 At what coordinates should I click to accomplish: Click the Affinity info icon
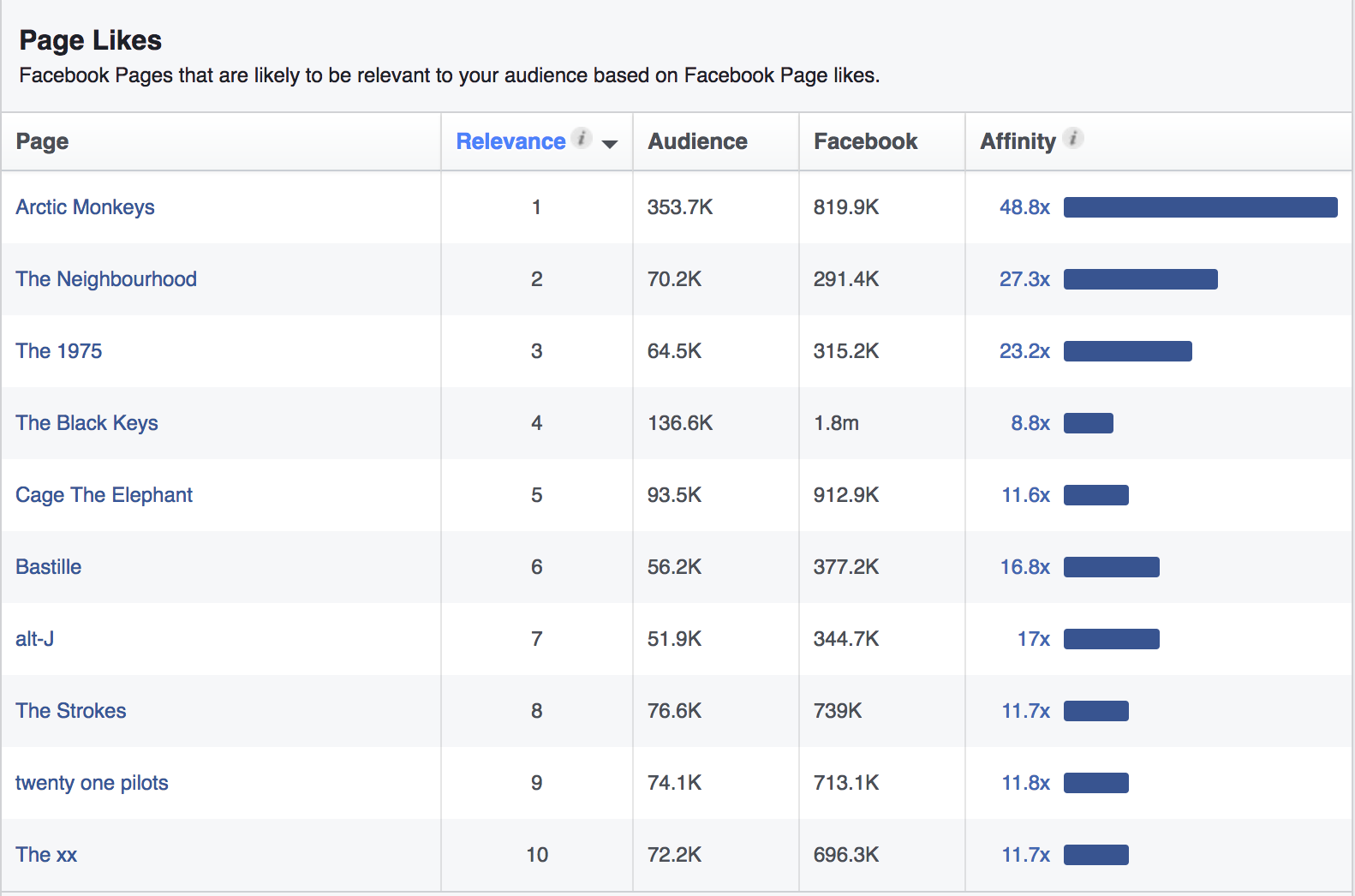point(1073,138)
